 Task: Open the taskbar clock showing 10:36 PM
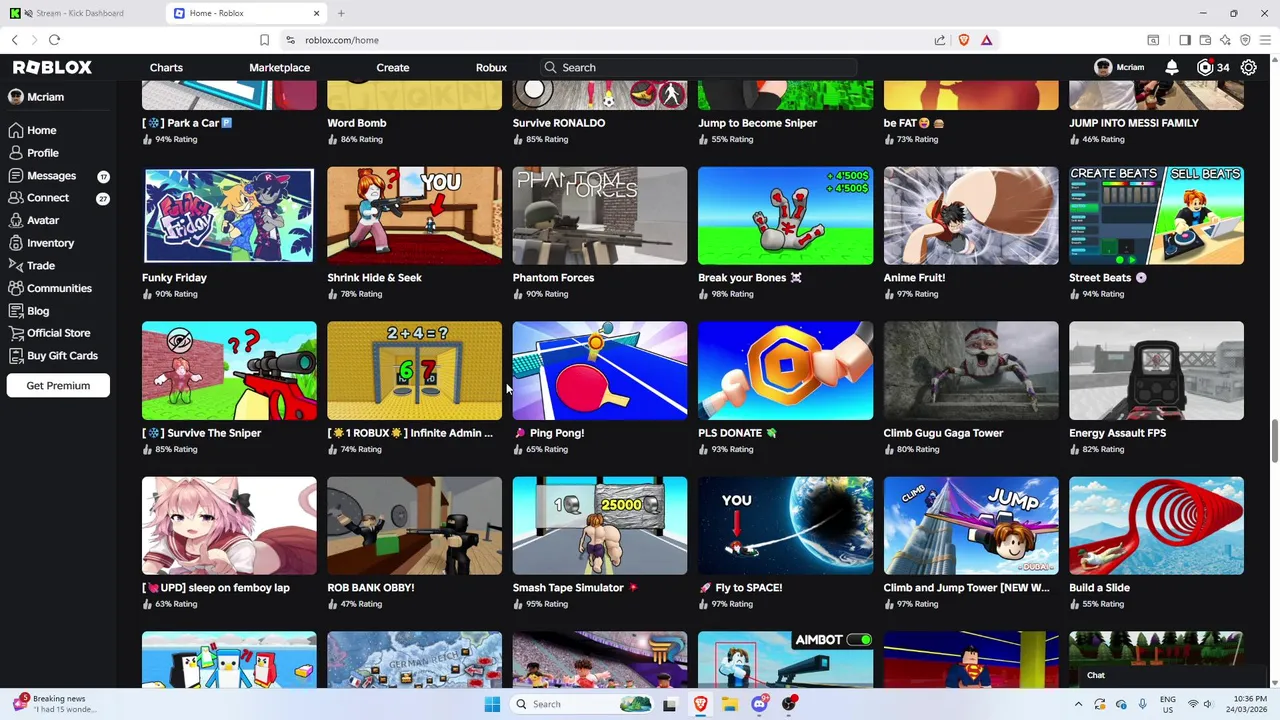pyautogui.click(x=1247, y=704)
